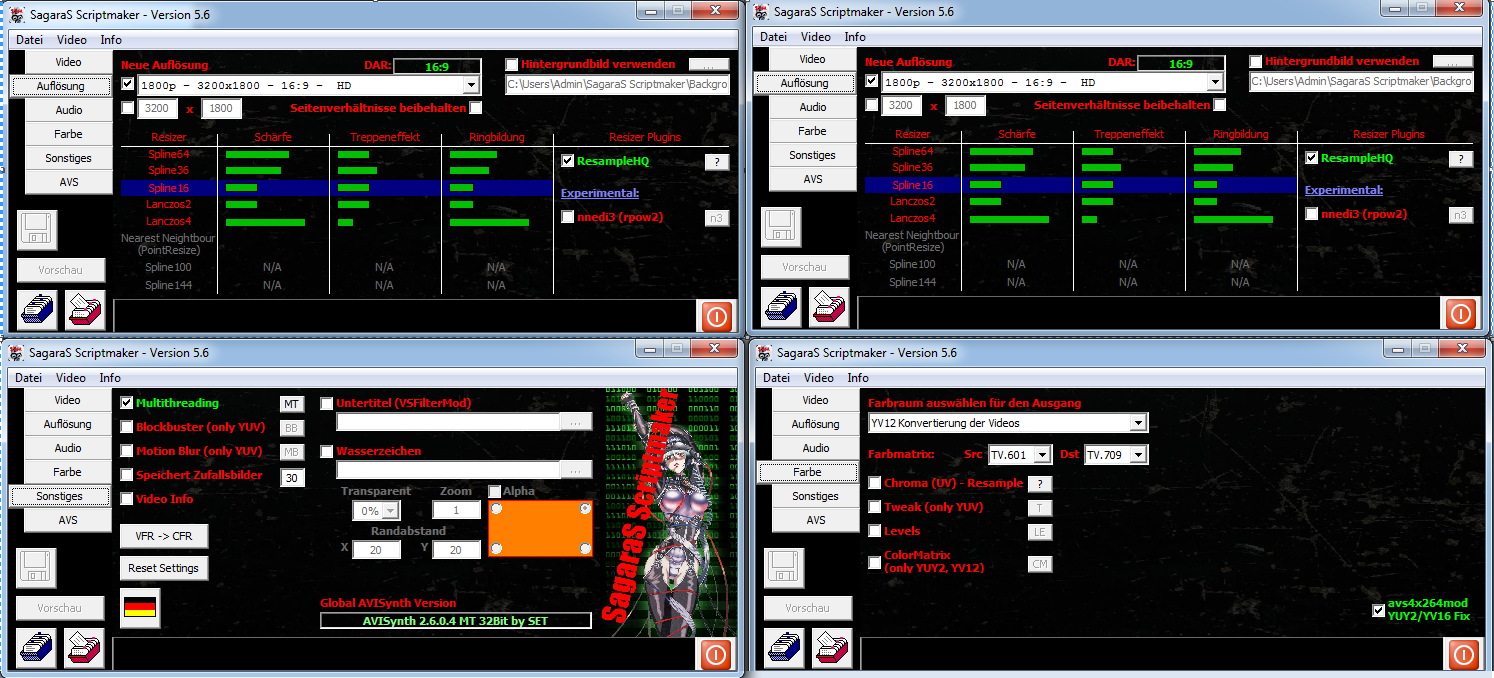1494x678 pixels.
Task: Click the red card-file icon in the Sonstiges window
Action: [x=84, y=648]
